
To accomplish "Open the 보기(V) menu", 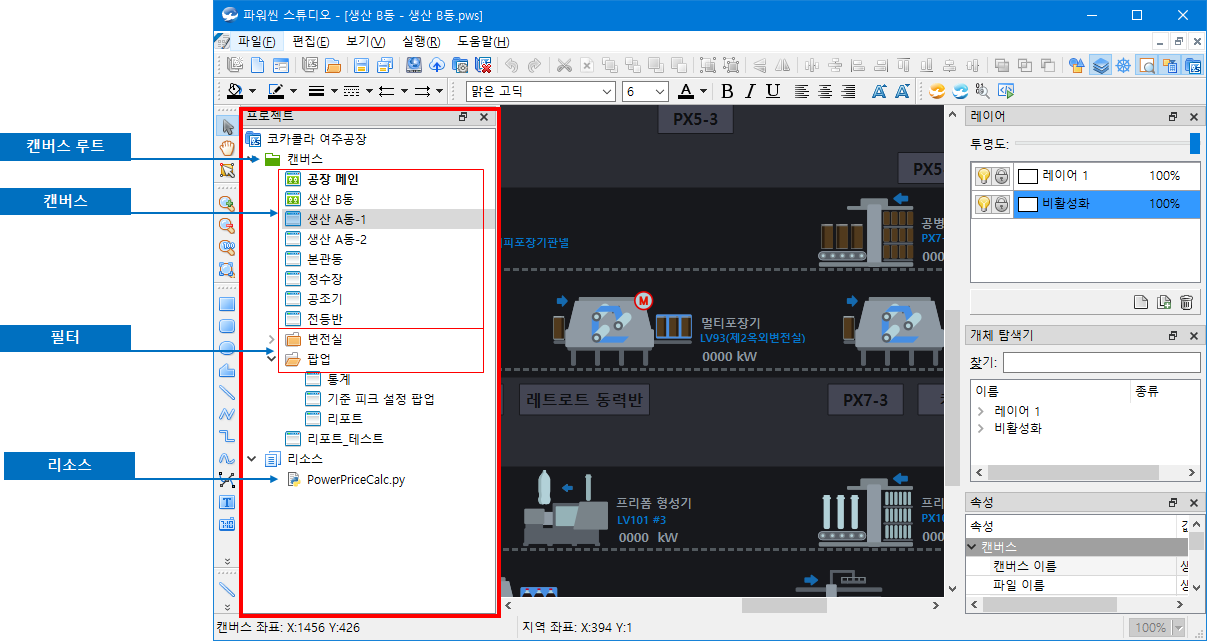I will pos(366,41).
